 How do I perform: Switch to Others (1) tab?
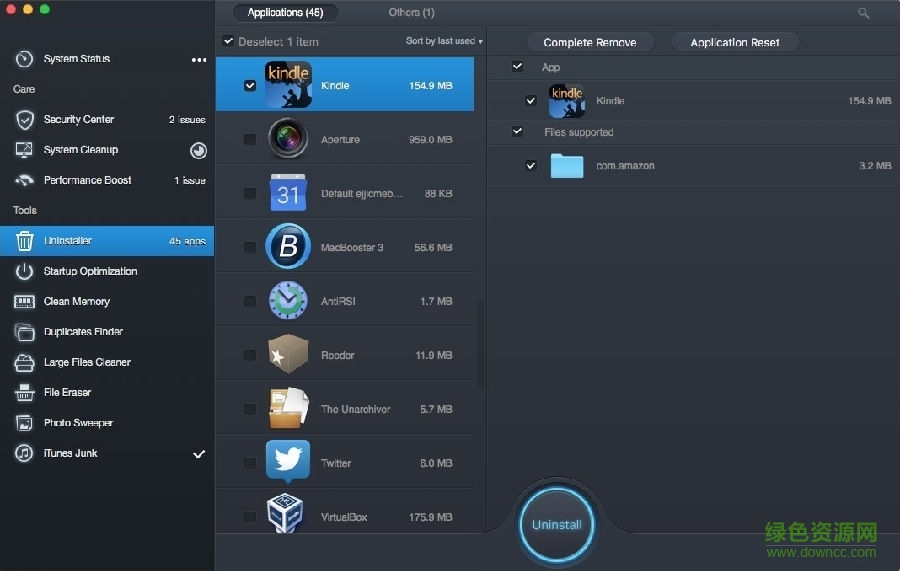click(411, 13)
